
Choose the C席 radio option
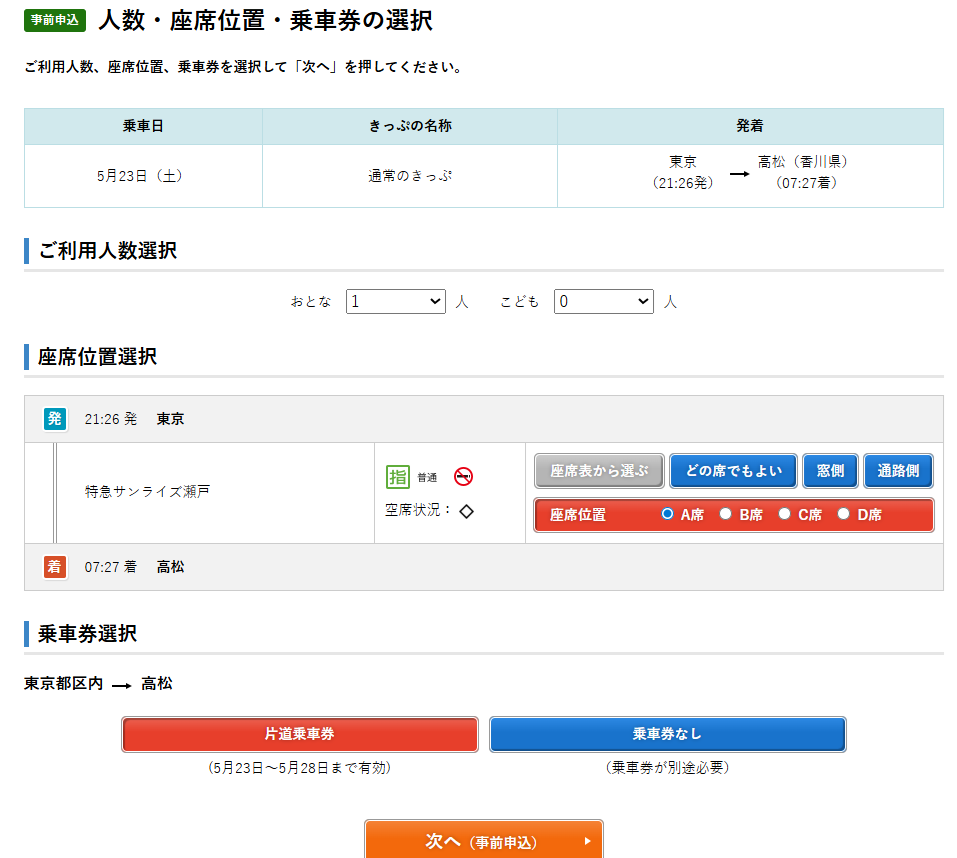(x=785, y=514)
